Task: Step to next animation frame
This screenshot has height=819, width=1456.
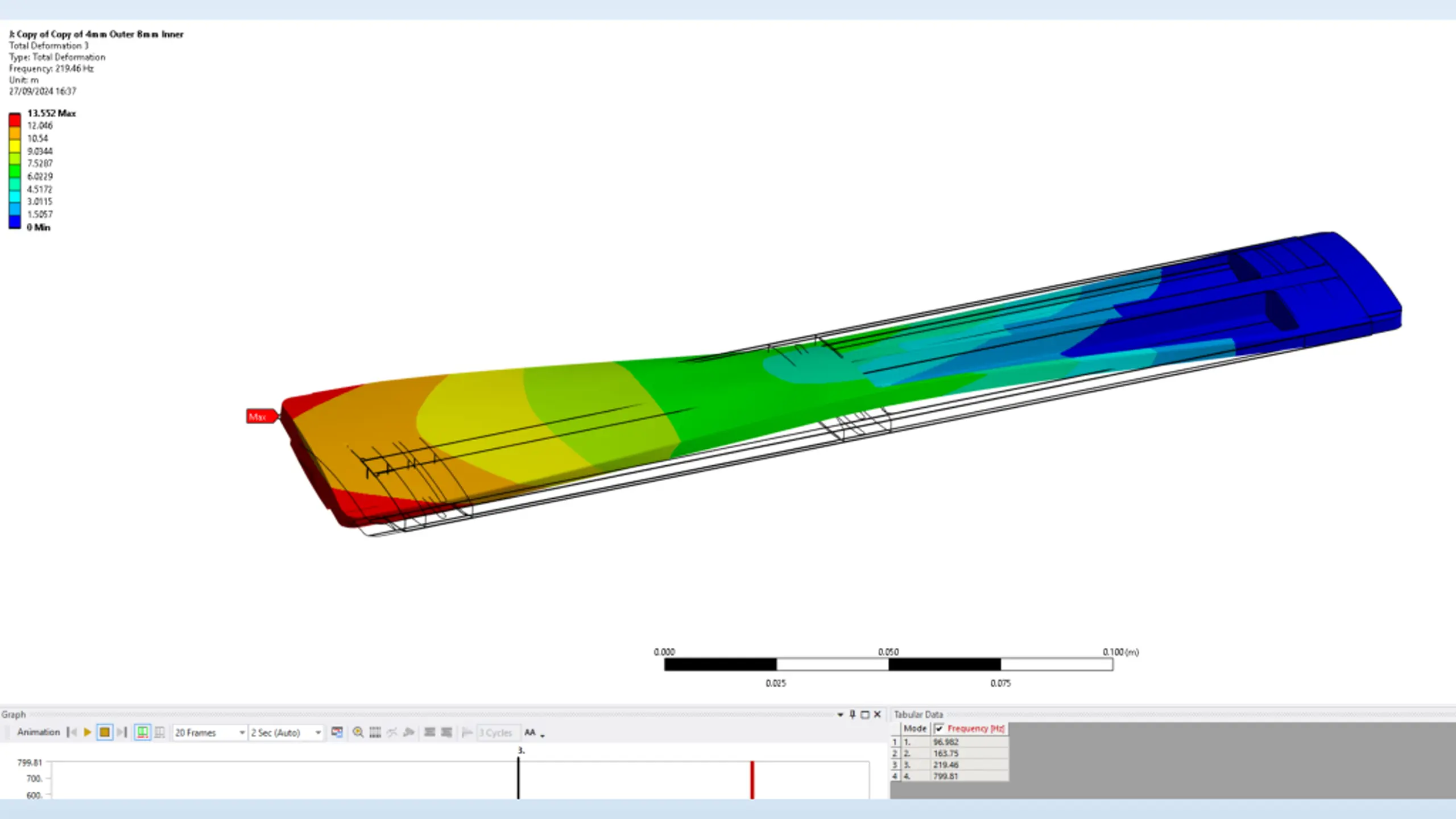Action: (122, 732)
